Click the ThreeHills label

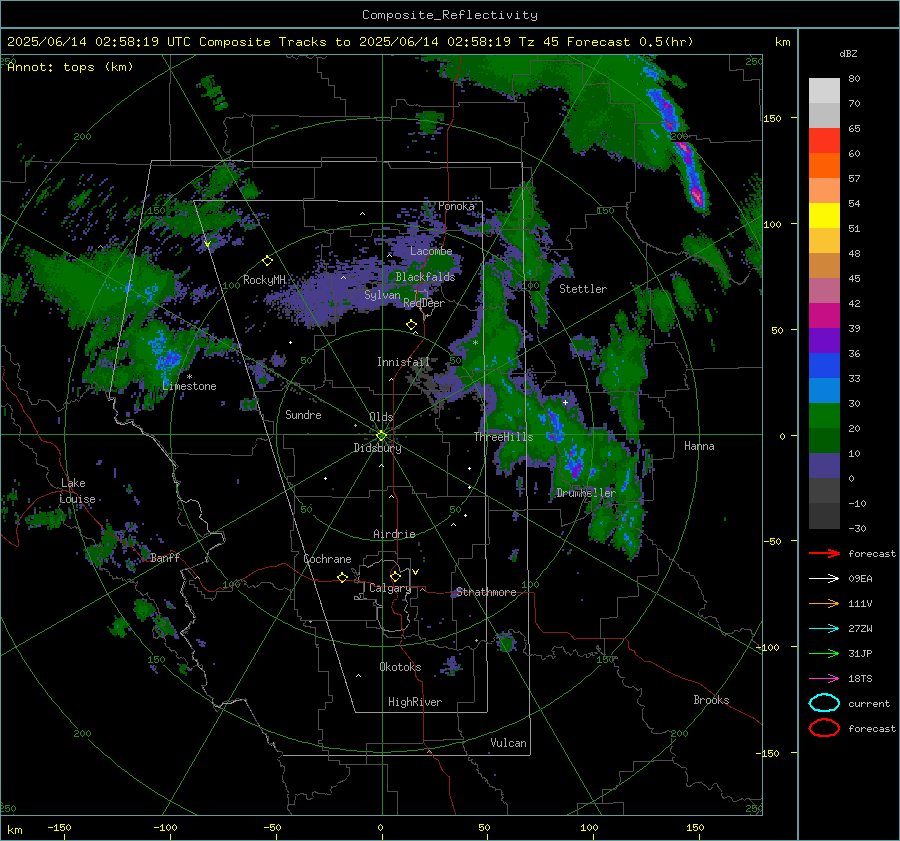503,437
